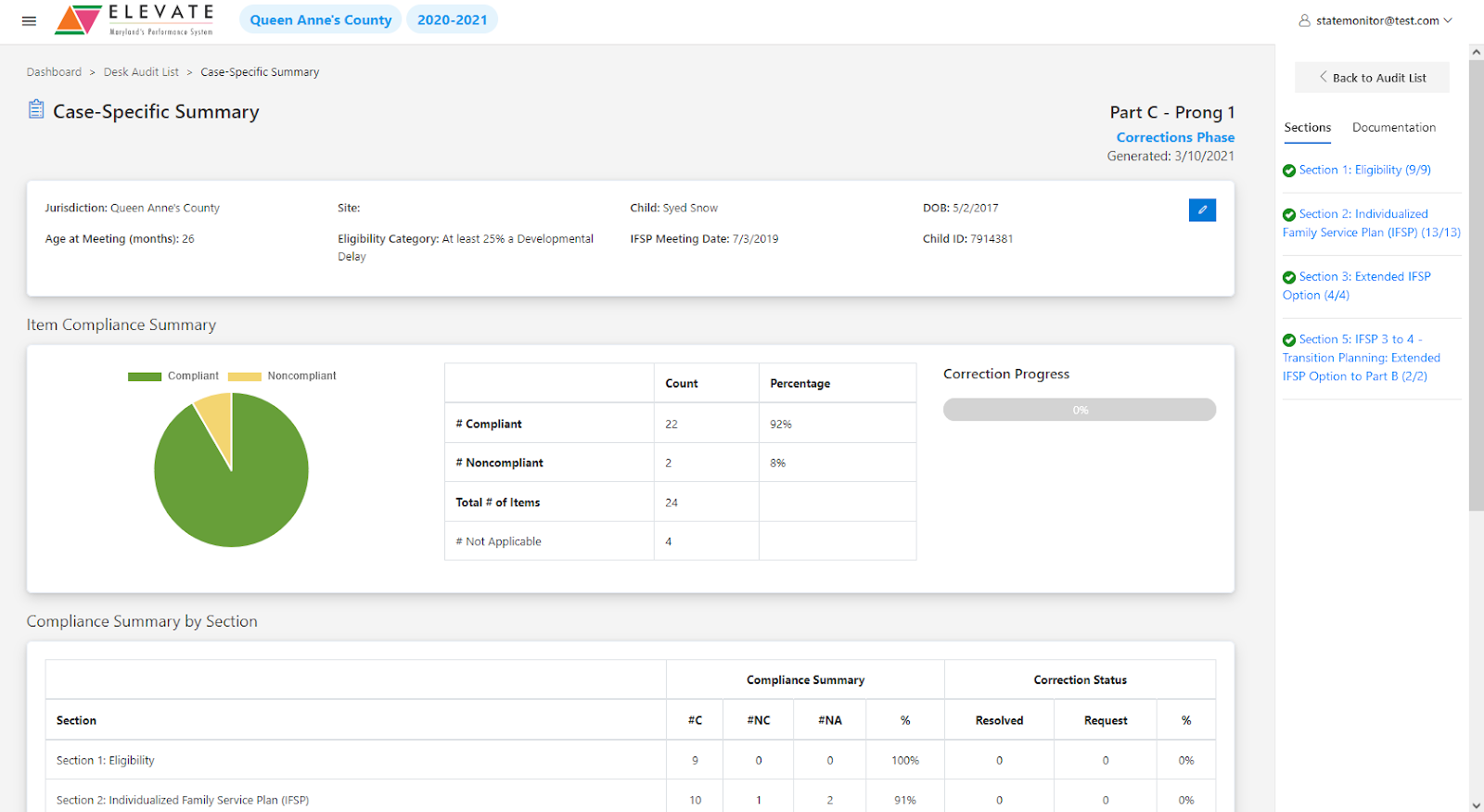Click the Back to Audit List button

1372,78
